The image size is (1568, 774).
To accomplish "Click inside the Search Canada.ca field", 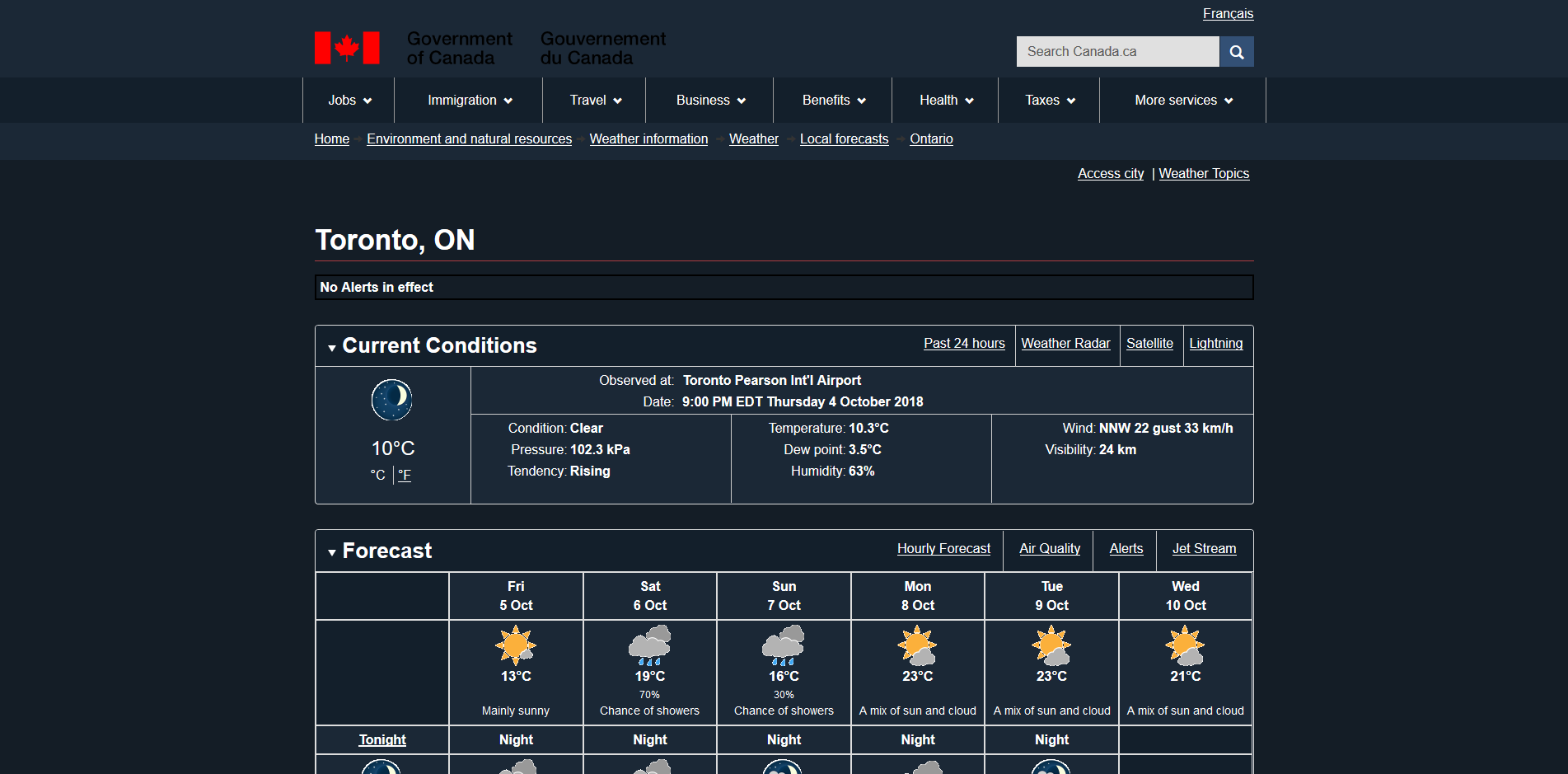I will [x=1116, y=51].
